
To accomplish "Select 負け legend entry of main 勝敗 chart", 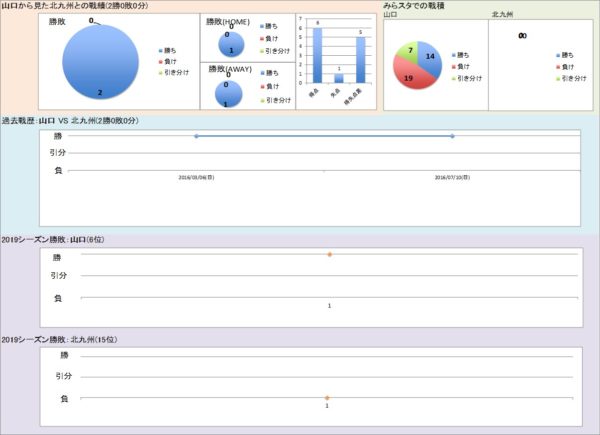I will click(168, 61).
